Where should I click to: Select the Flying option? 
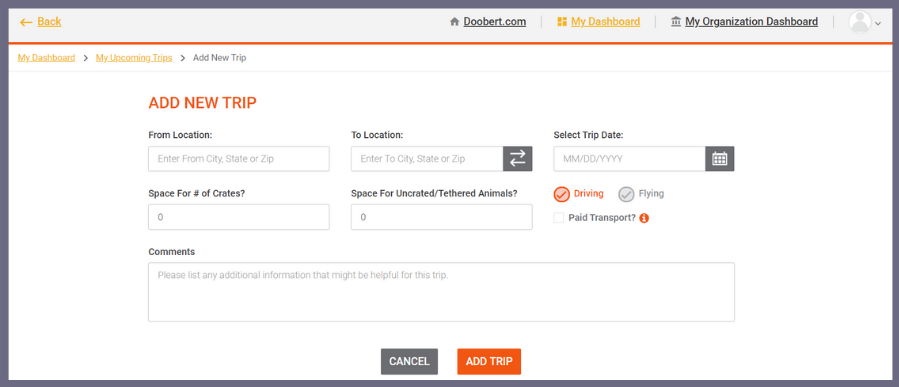click(641, 194)
